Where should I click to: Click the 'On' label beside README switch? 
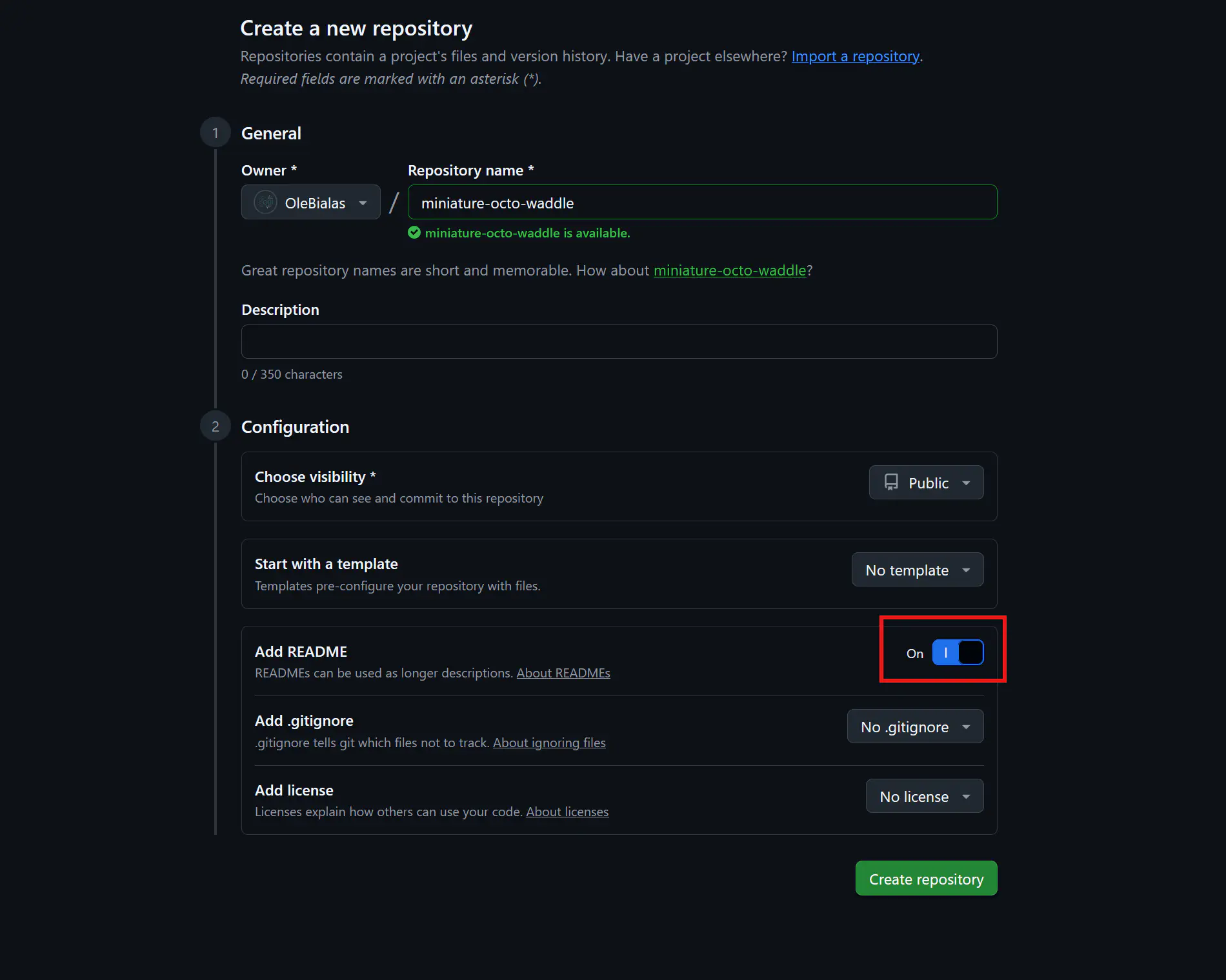point(914,654)
